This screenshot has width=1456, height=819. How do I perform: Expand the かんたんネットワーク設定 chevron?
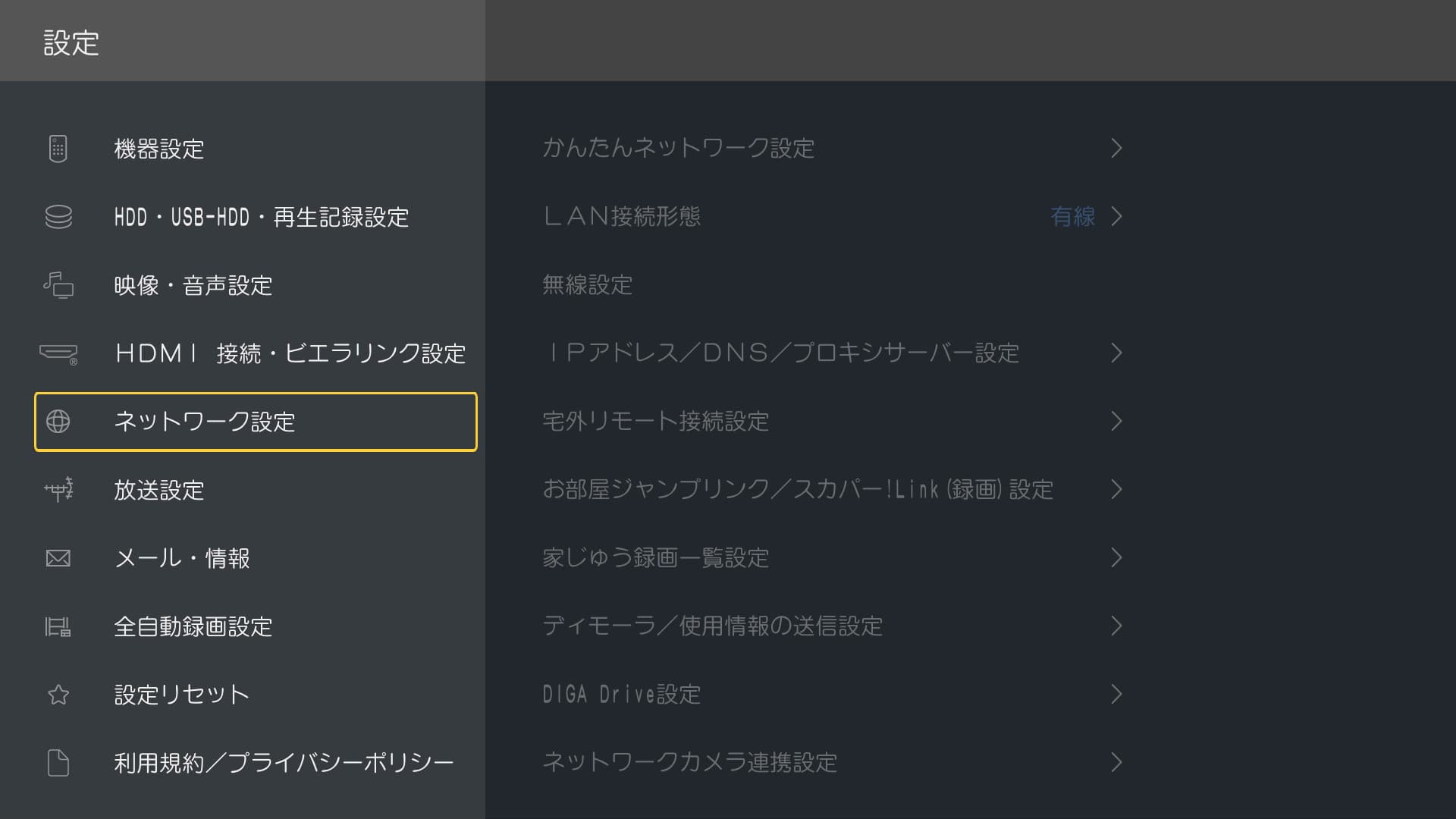(x=1116, y=148)
